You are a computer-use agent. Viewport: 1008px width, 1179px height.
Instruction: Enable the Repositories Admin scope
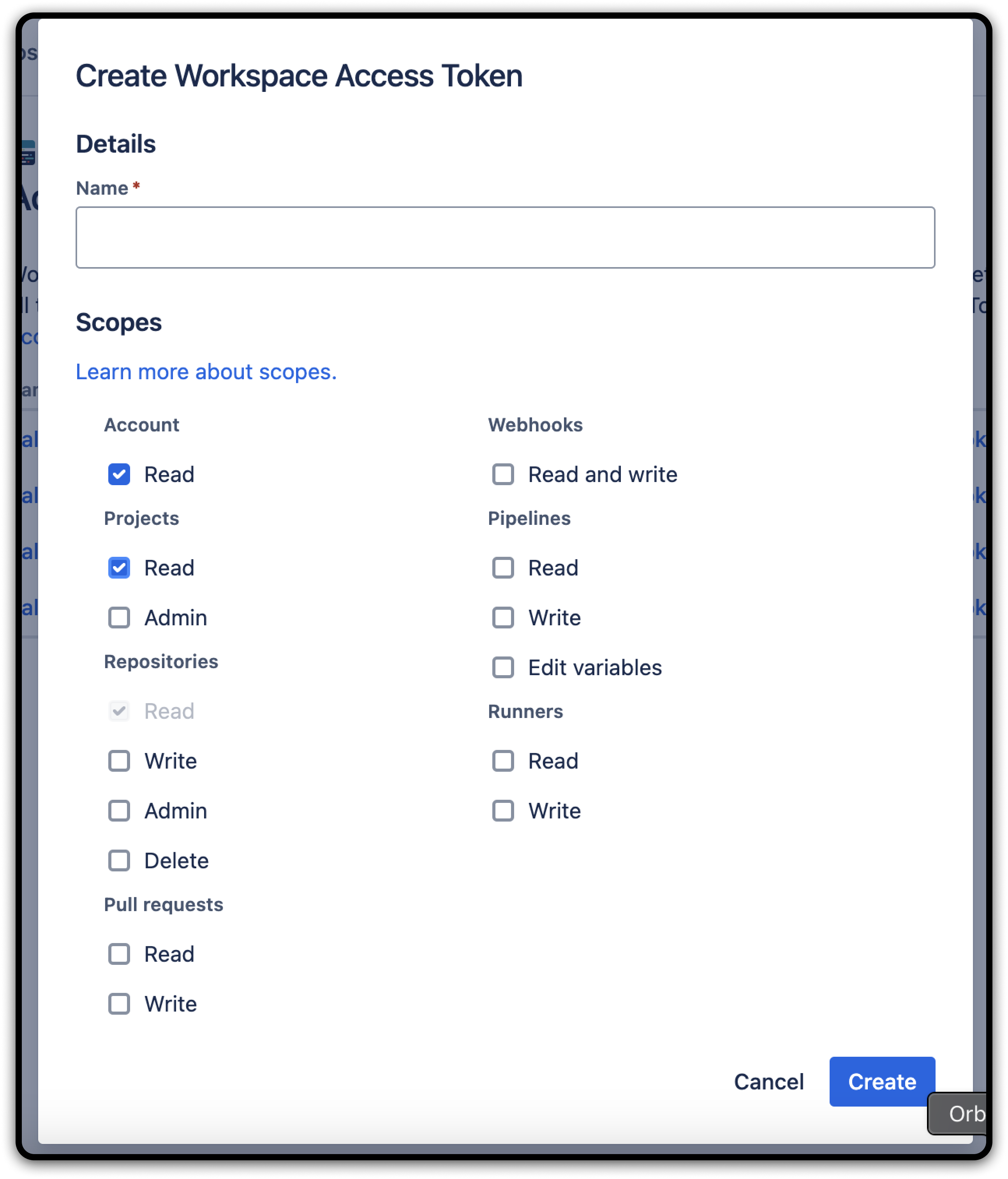pos(119,811)
